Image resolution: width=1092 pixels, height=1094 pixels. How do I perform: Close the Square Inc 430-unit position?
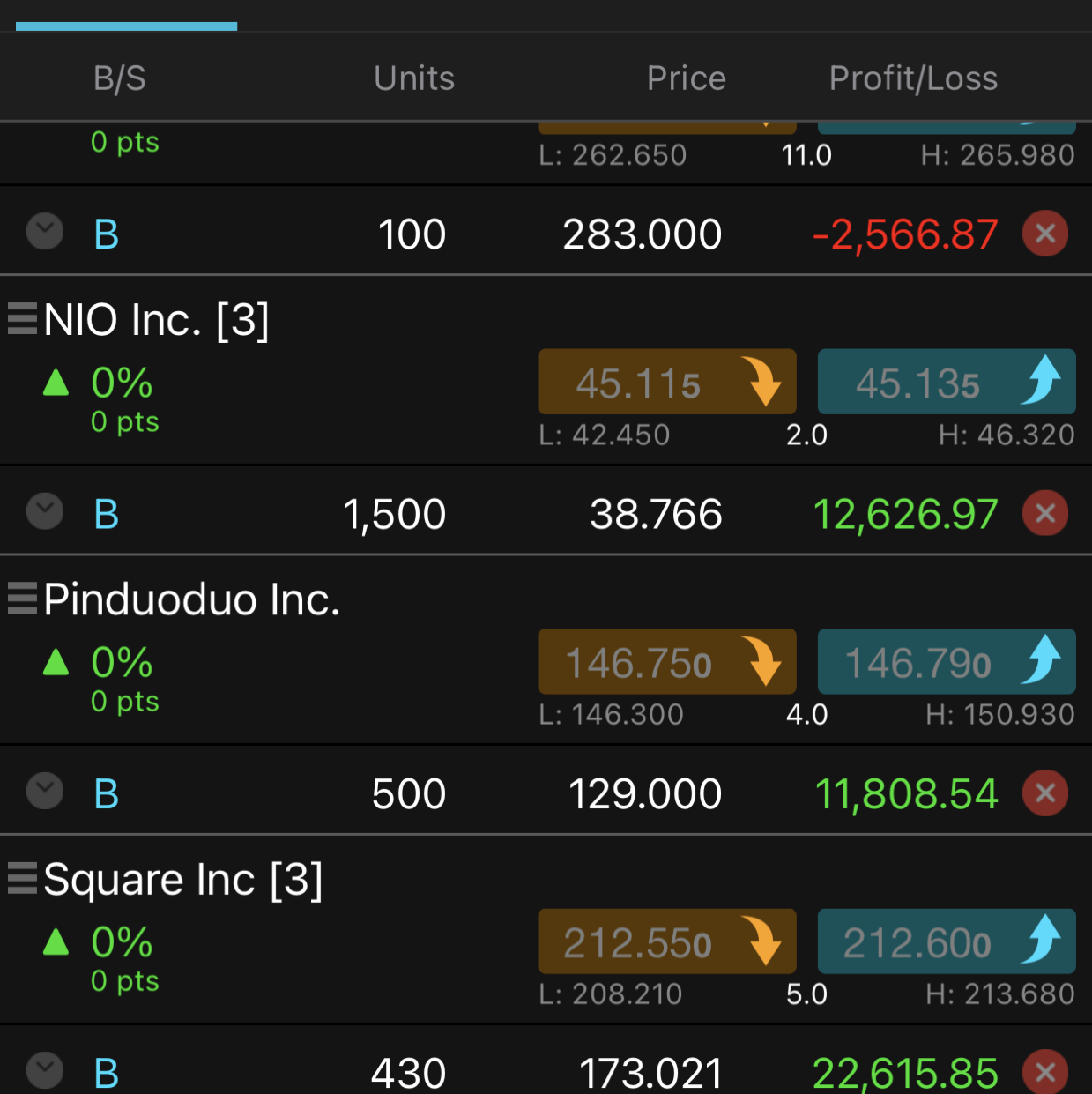(x=1045, y=1072)
